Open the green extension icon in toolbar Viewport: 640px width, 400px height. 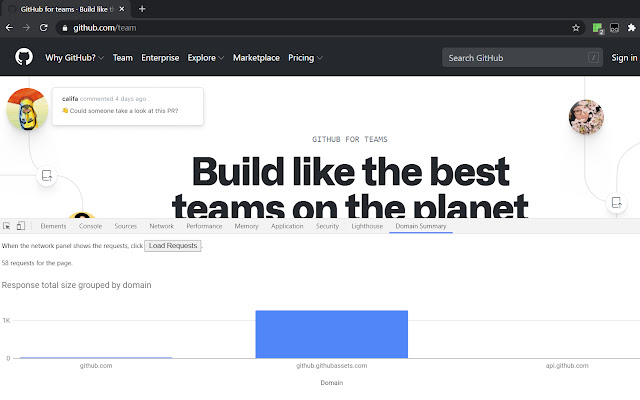tap(598, 28)
